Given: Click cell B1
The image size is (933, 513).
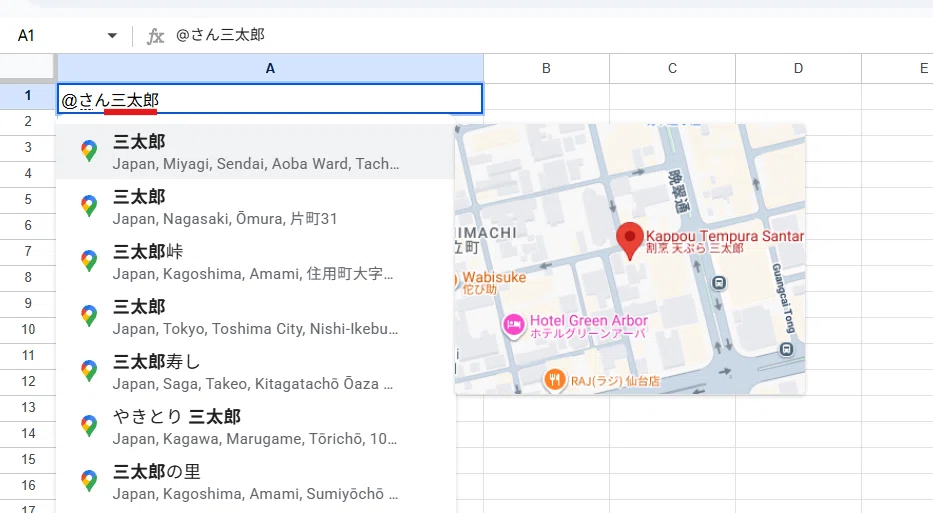Looking at the screenshot, I should coord(546,96).
